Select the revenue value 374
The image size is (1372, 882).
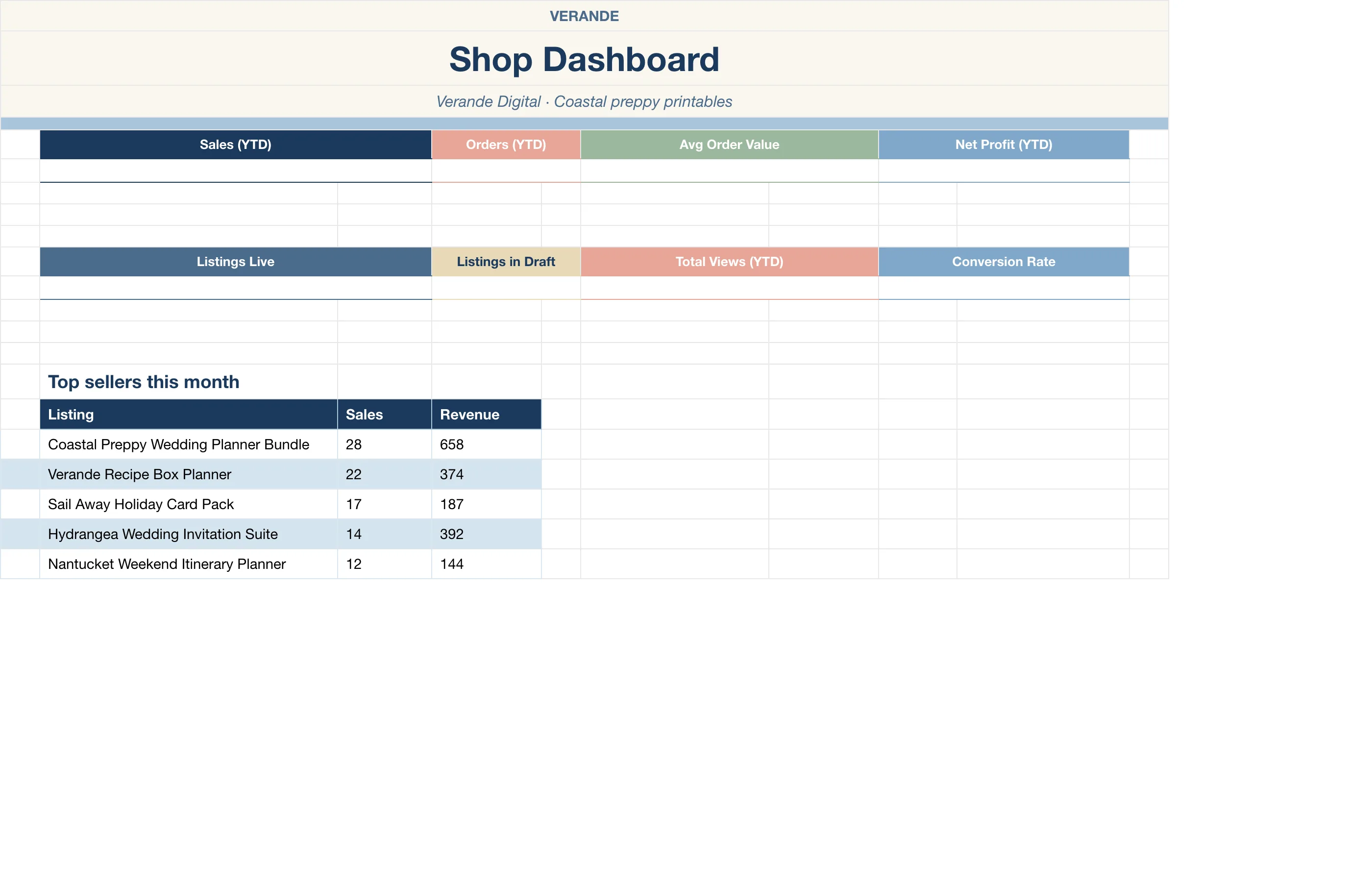coord(486,474)
